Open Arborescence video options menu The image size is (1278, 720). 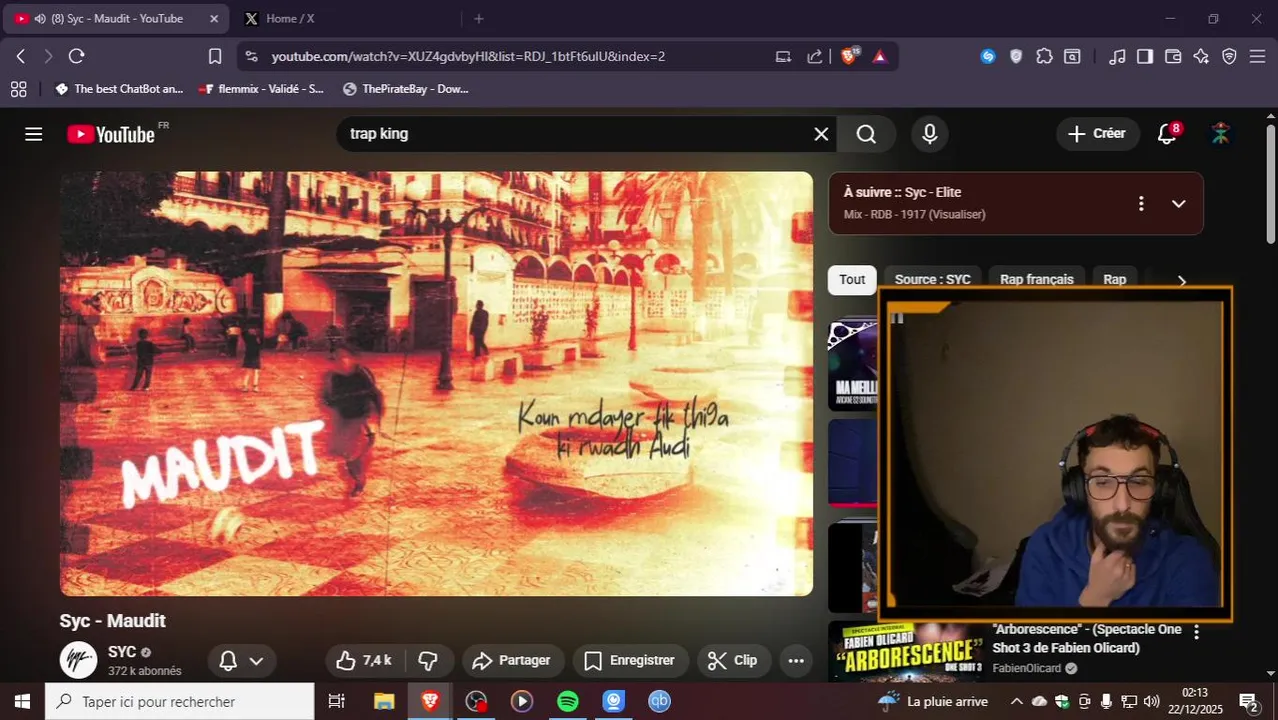click(1196, 632)
